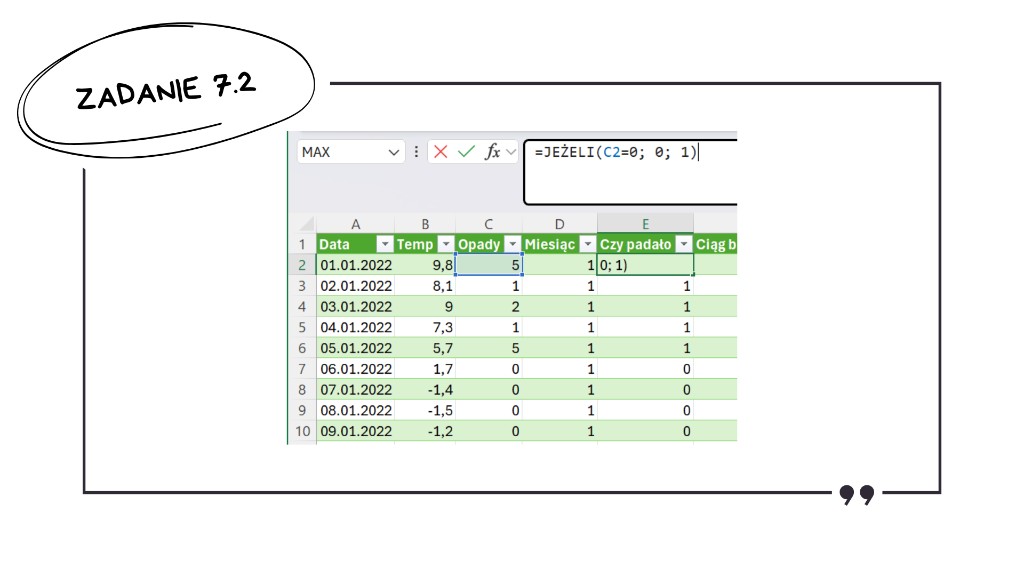The image size is (1024, 576).
Task: Select date cell 06.01.2022
Action: pos(355,369)
